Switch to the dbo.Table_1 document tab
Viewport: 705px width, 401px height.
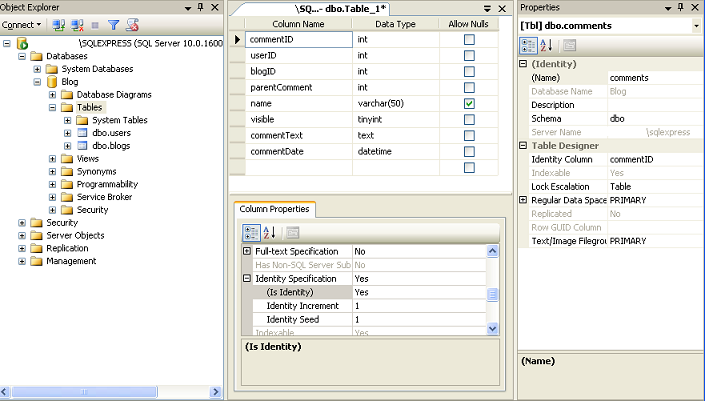(x=340, y=9)
